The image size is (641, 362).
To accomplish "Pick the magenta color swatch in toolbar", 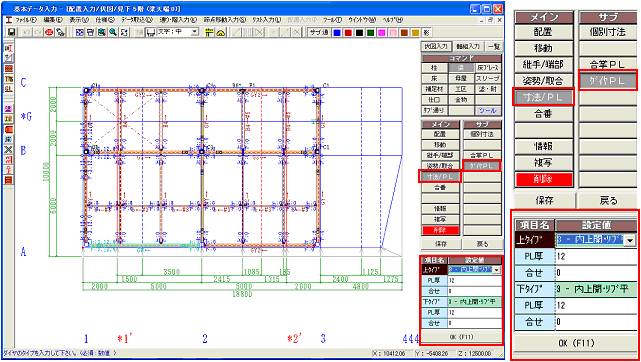I will (382, 32).
